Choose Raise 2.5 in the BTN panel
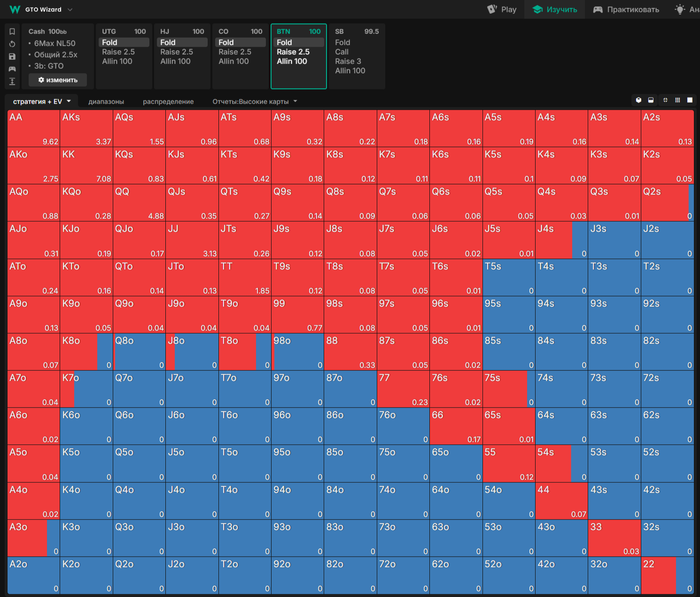The height and width of the screenshot is (597, 700). pos(293,52)
